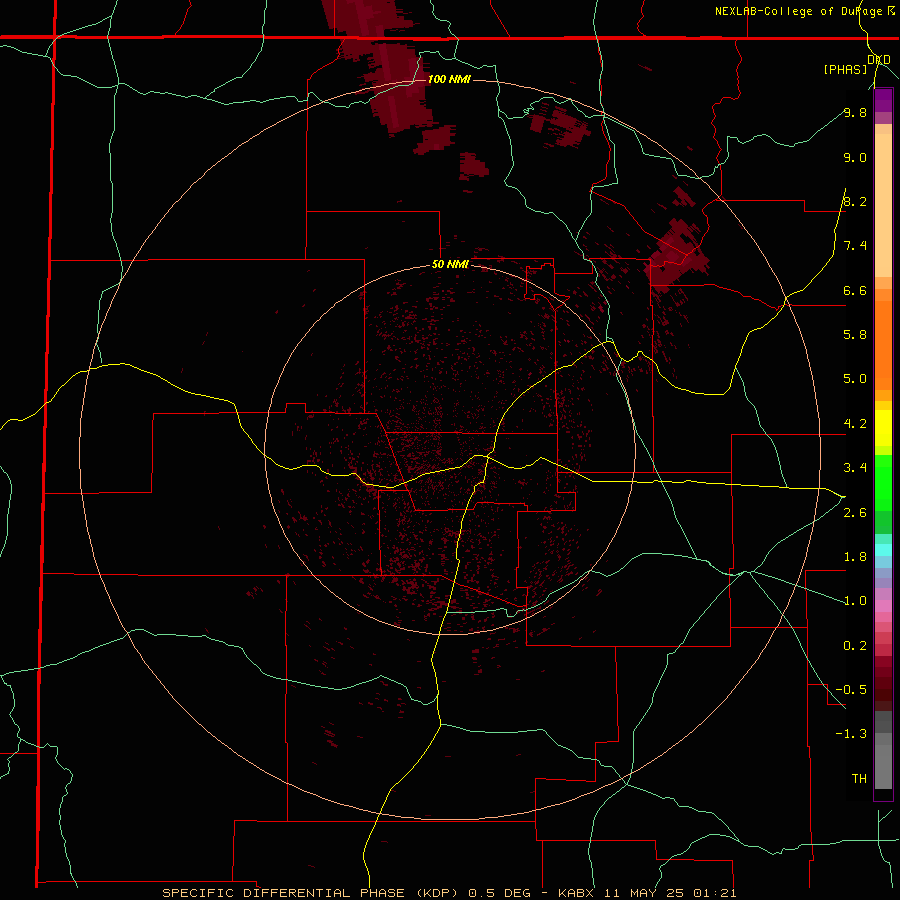Click the 1.0 value on color scale
The width and height of the screenshot is (900, 900).
(x=855, y=601)
